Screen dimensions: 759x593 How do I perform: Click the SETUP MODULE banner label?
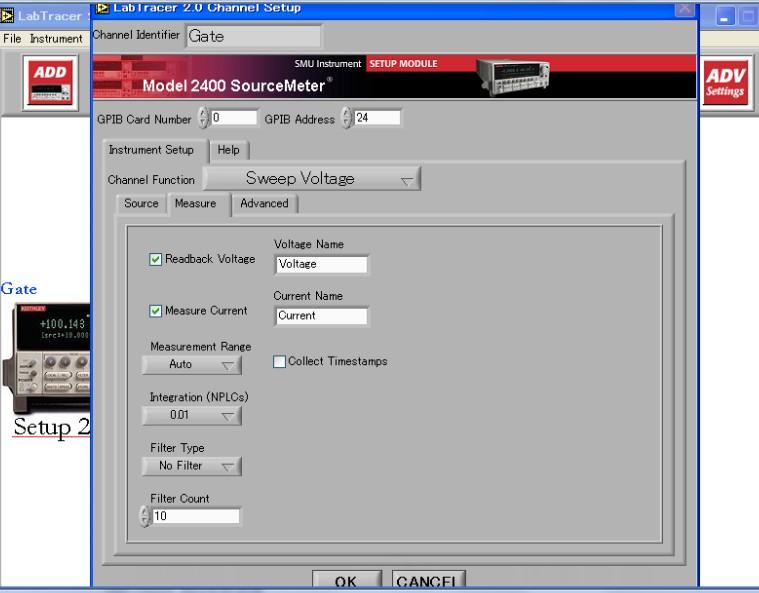[x=403, y=64]
